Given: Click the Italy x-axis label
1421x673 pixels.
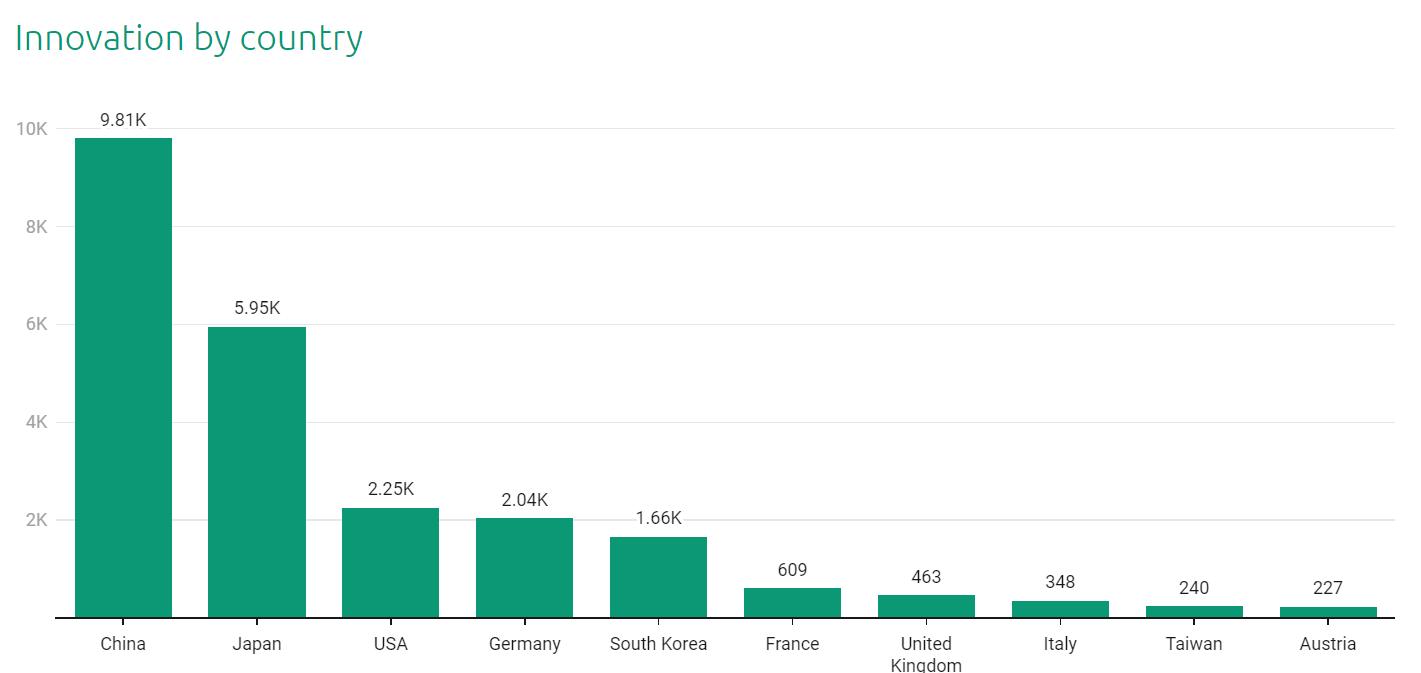Looking at the screenshot, I should click(1060, 644).
